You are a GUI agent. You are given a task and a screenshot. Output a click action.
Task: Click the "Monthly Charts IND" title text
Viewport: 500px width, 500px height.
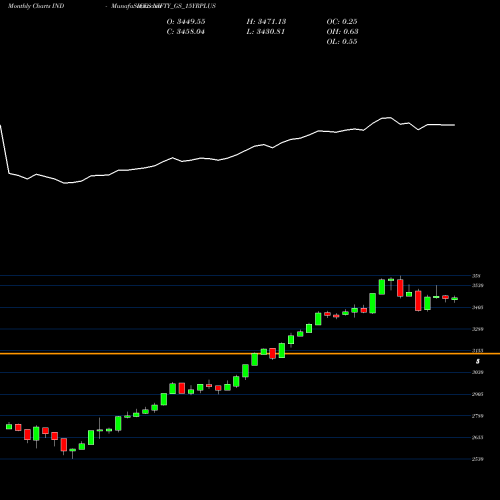coord(36,6)
